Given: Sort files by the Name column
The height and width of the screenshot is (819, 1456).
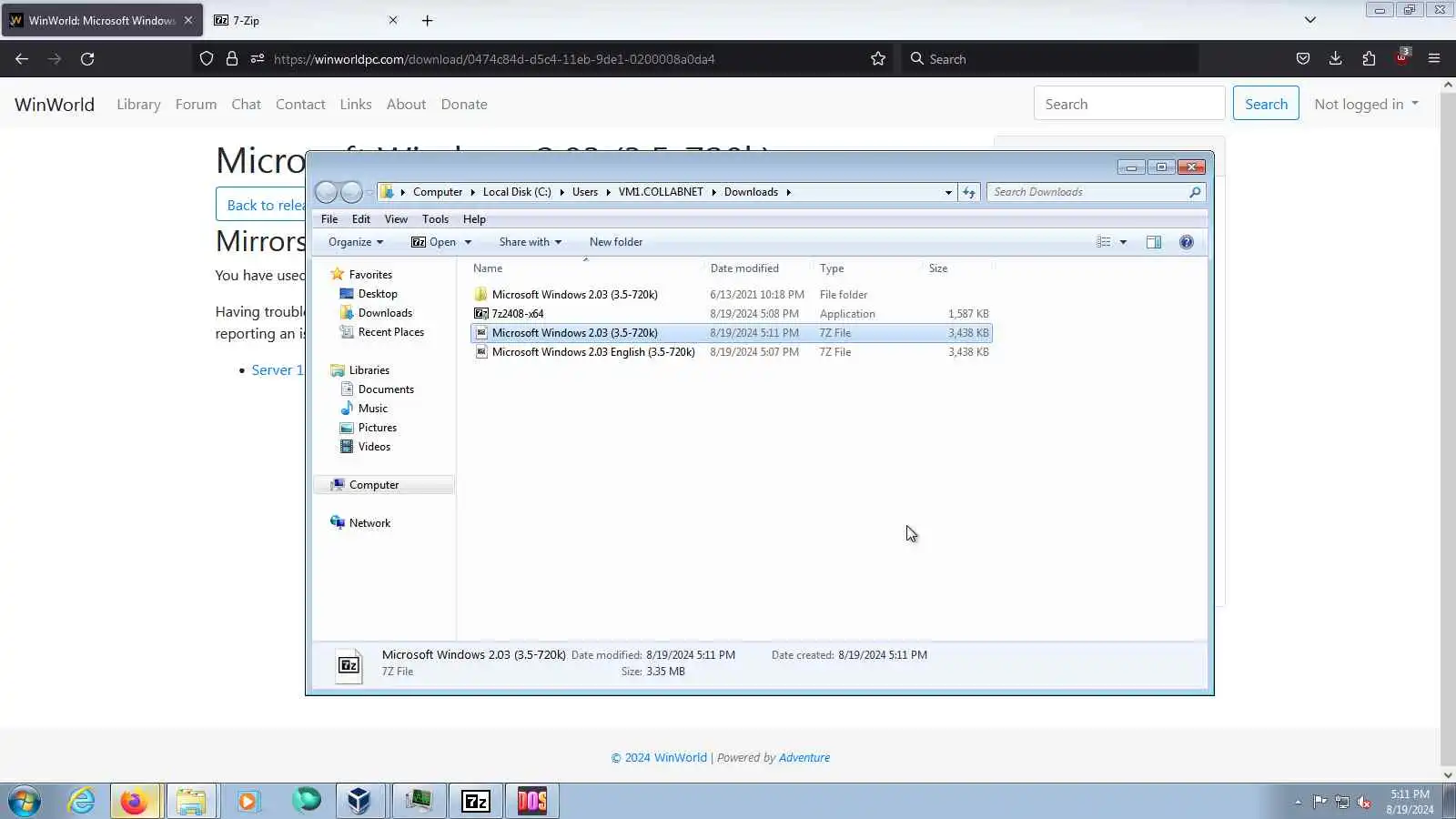Looking at the screenshot, I should click(x=586, y=268).
